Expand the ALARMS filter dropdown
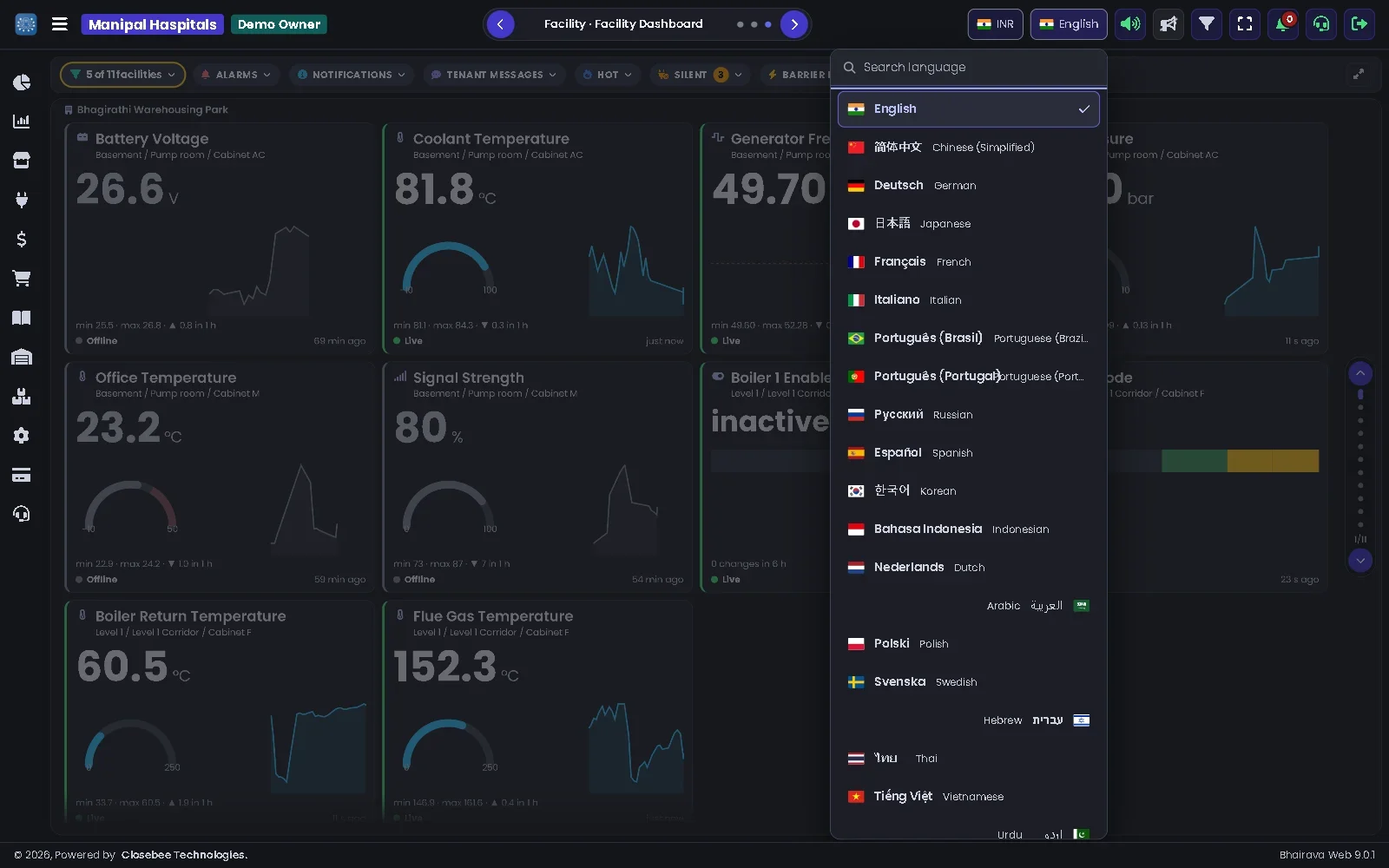1389x868 pixels. click(236, 75)
